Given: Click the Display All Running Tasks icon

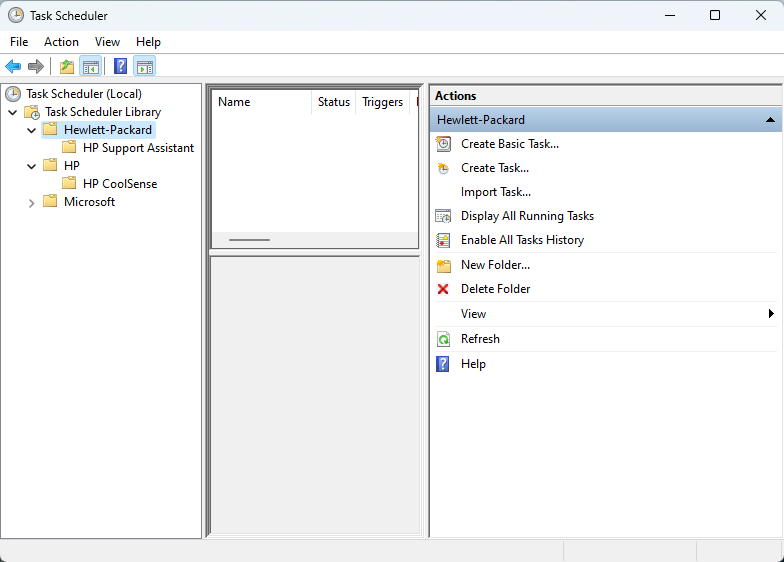Looking at the screenshot, I should click(x=444, y=216).
